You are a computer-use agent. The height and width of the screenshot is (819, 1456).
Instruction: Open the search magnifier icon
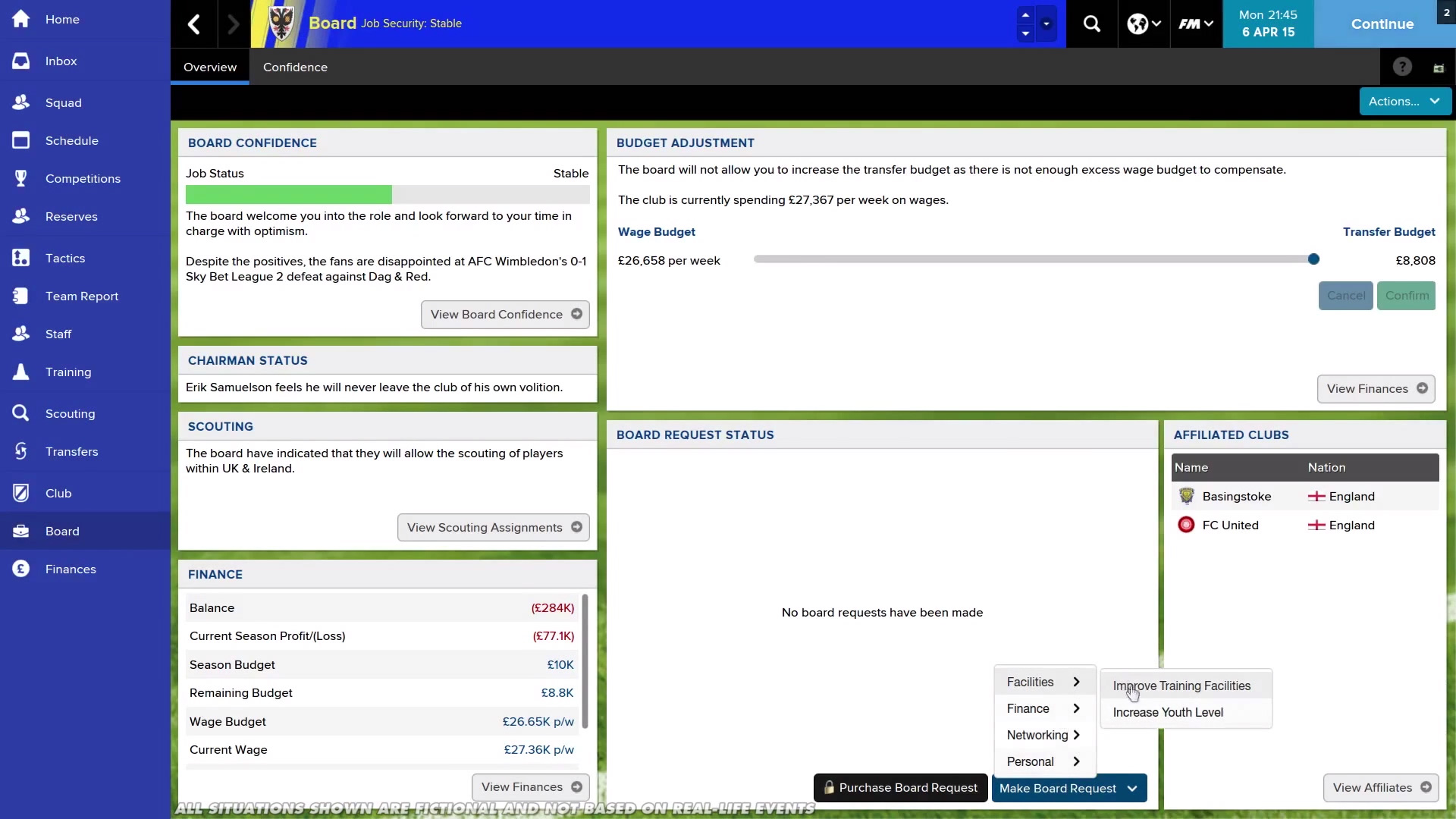coord(1091,24)
